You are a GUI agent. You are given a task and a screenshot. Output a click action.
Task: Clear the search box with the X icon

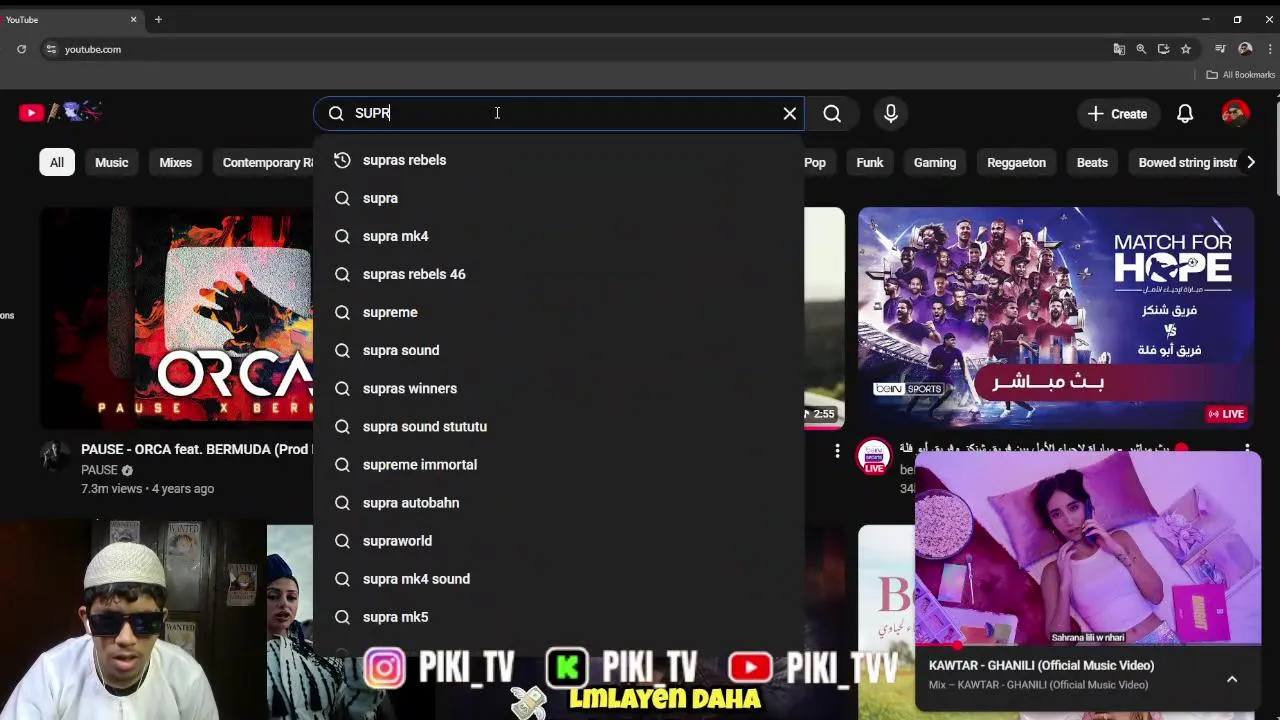(x=790, y=114)
